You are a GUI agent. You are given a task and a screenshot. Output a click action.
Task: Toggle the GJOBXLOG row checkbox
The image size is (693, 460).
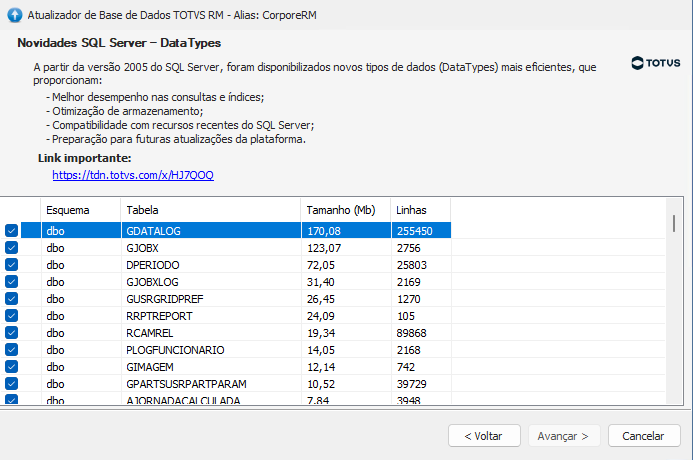point(11,281)
